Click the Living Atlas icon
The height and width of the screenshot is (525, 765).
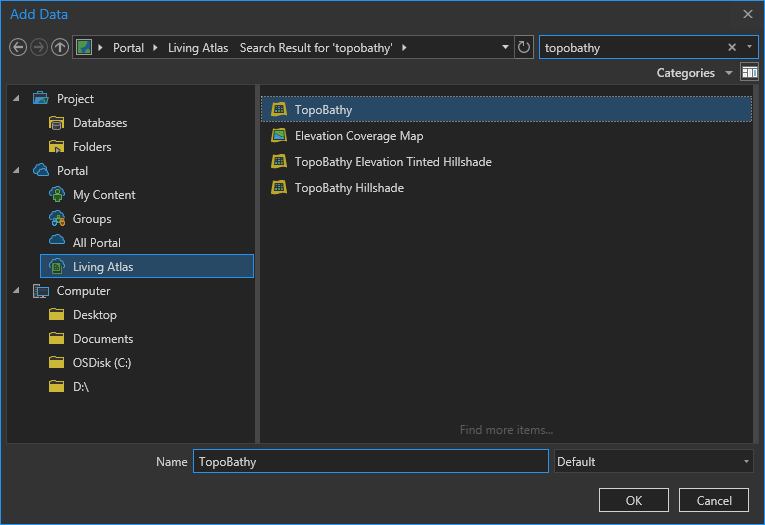[x=57, y=266]
